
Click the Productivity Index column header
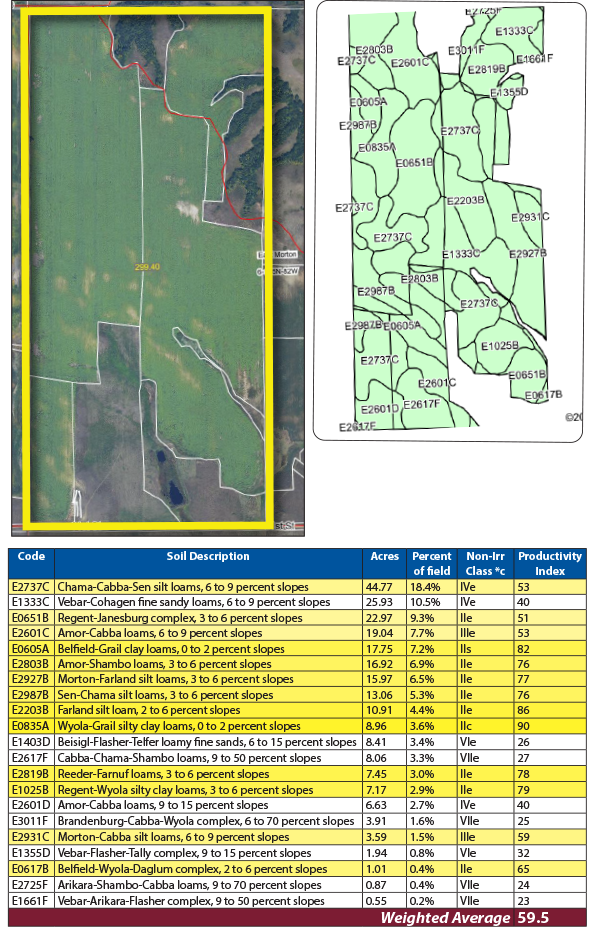coord(550,563)
